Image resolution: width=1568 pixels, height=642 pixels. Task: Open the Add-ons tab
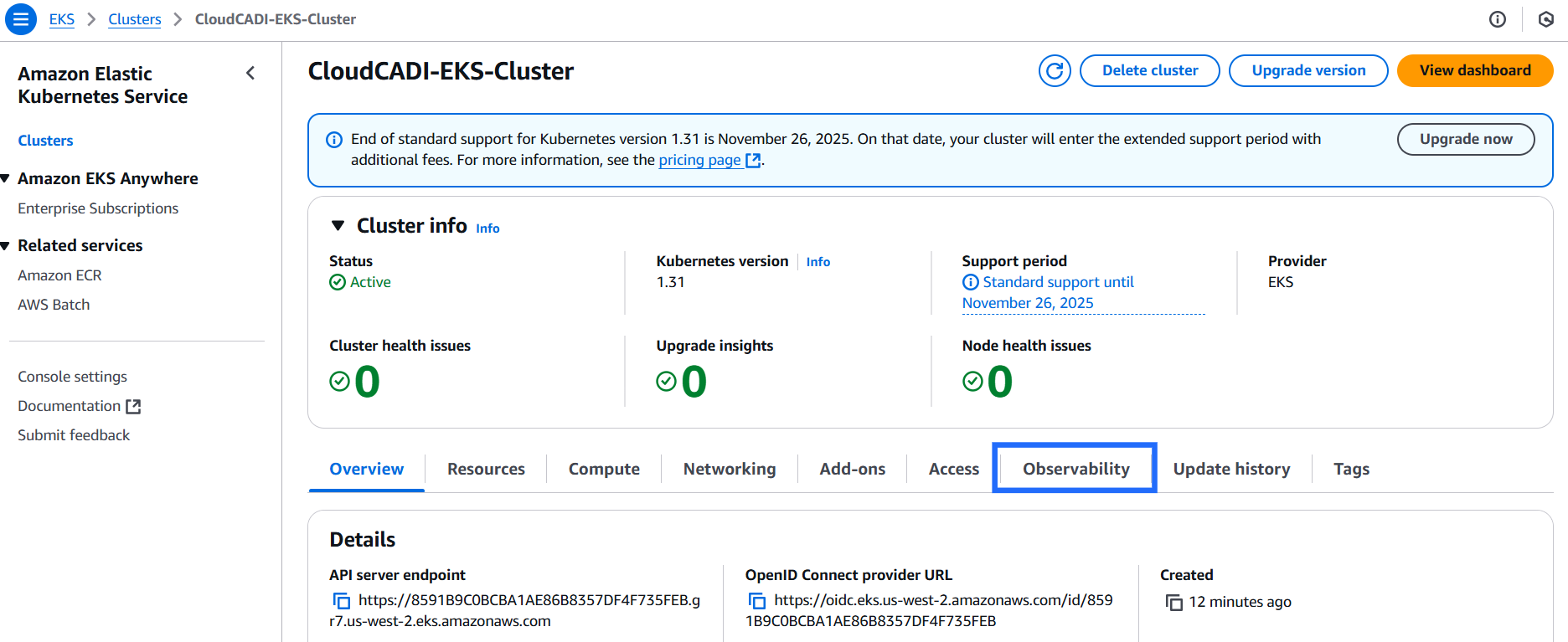coord(852,469)
